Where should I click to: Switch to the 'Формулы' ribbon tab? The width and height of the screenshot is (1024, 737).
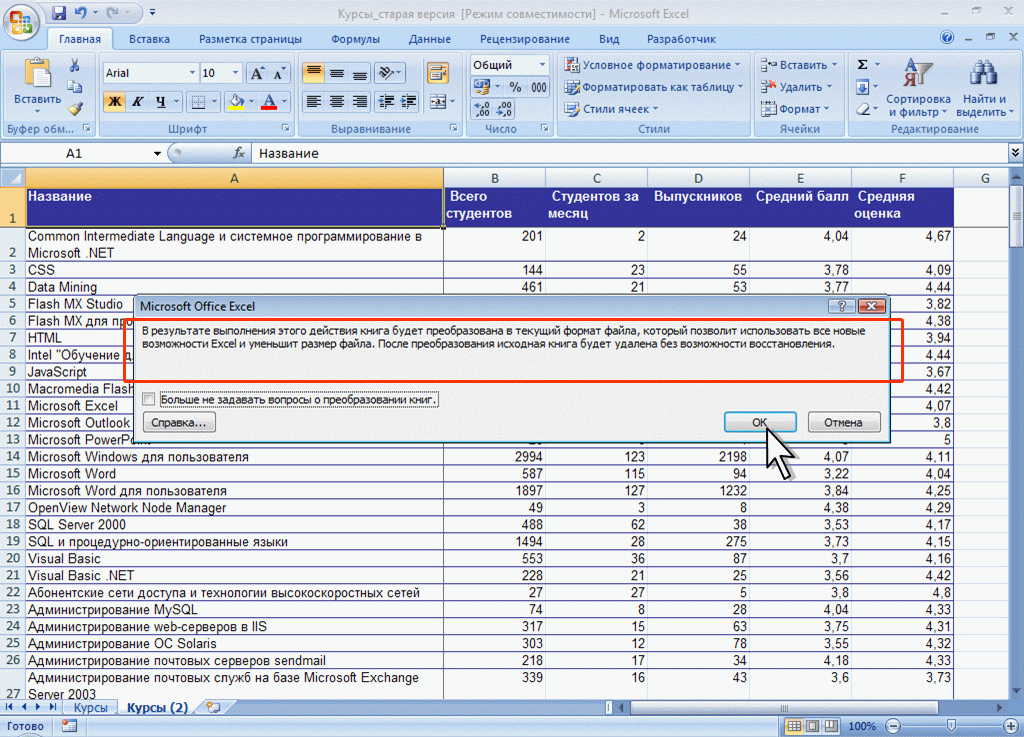tap(355, 39)
